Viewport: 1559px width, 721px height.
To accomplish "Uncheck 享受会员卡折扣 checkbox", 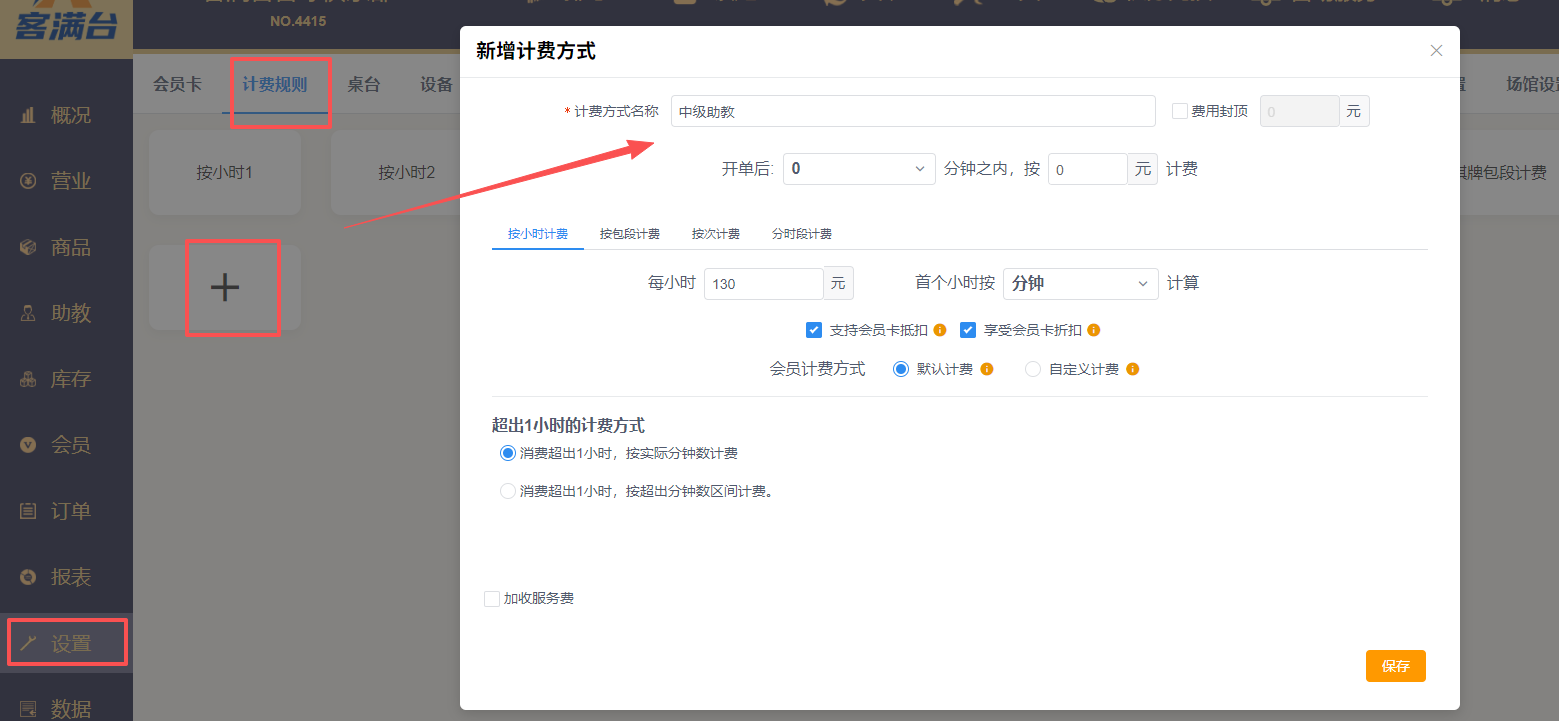I will tap(968, 330).
